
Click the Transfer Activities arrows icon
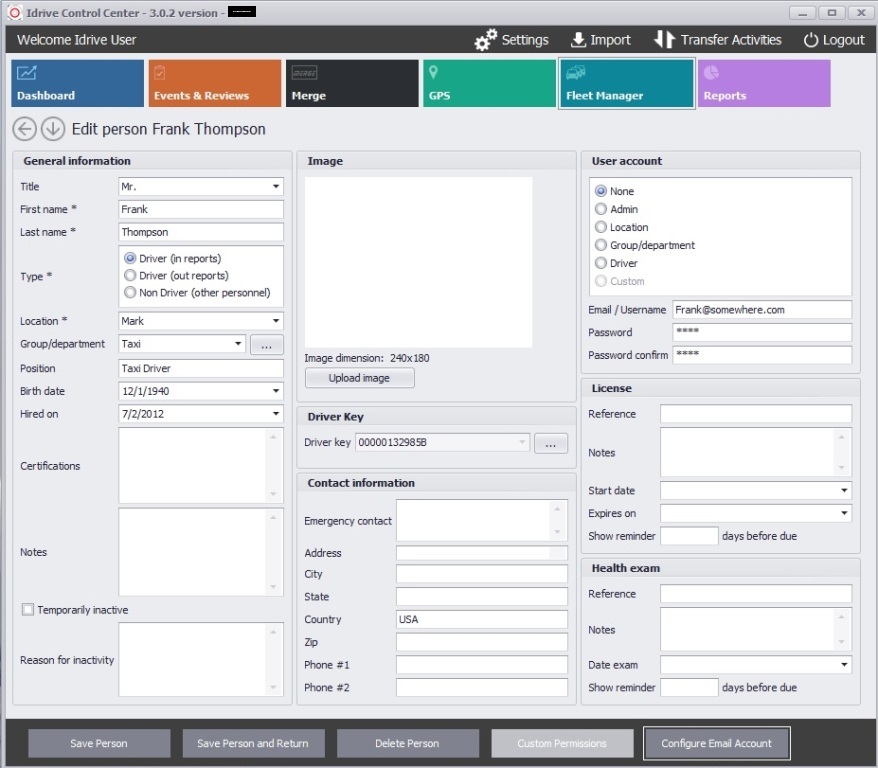click(x=664, y=40)
